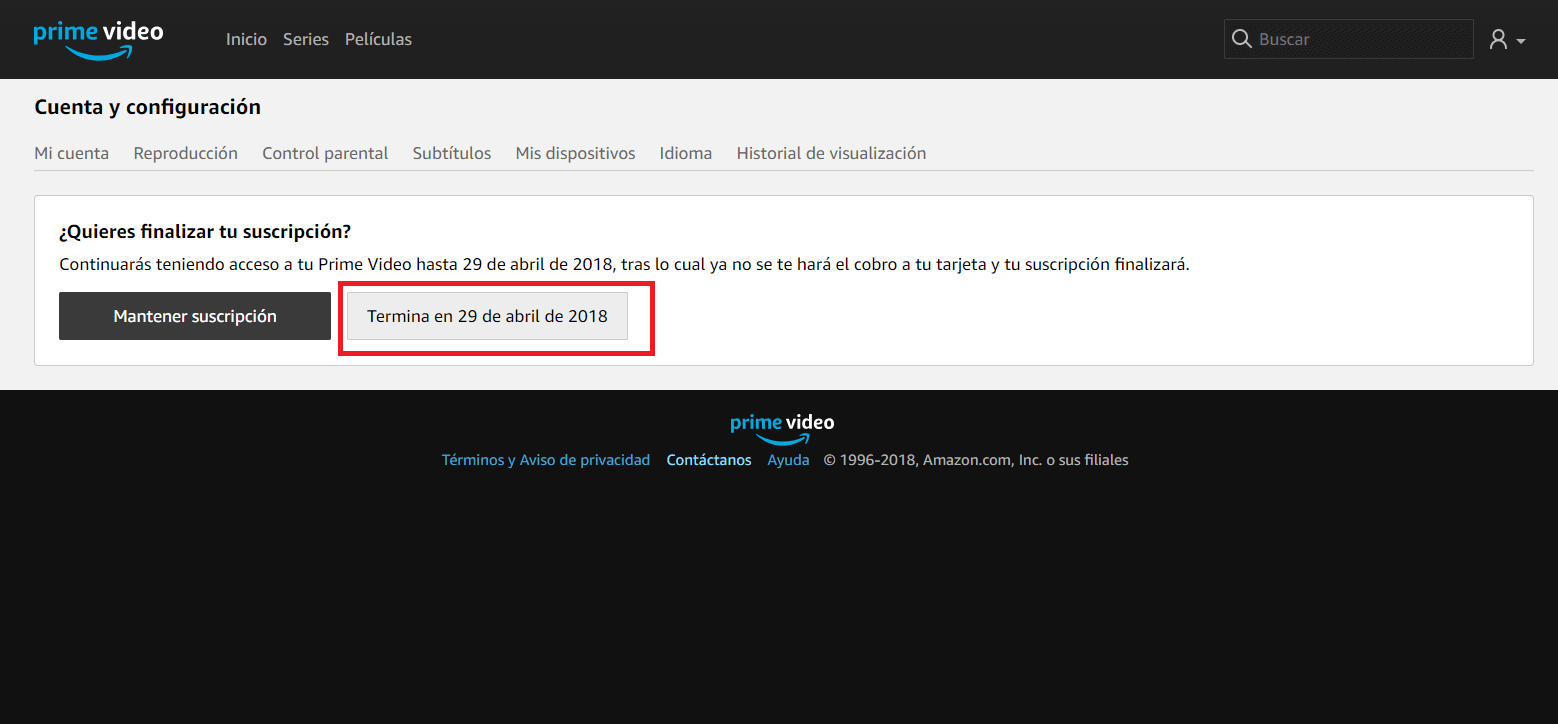Focus the Buscar search field
This screenshot has height=724, width=1558.
[1349, 39]
